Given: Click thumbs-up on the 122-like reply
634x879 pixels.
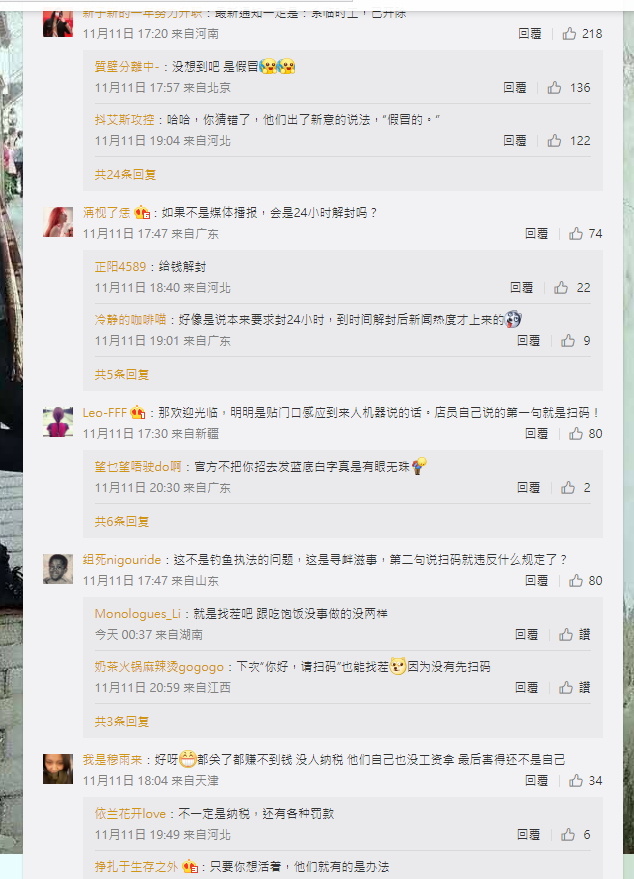Looking at the screenshot, I should [554, 140].
